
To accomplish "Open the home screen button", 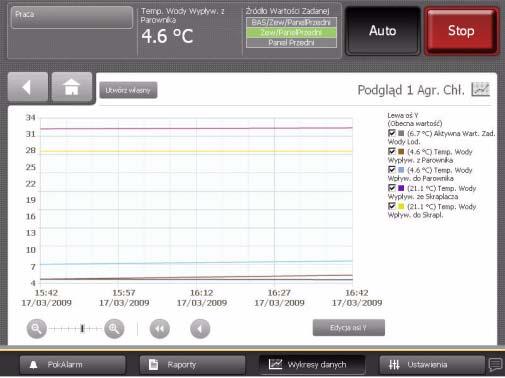I will pos(72,87).
